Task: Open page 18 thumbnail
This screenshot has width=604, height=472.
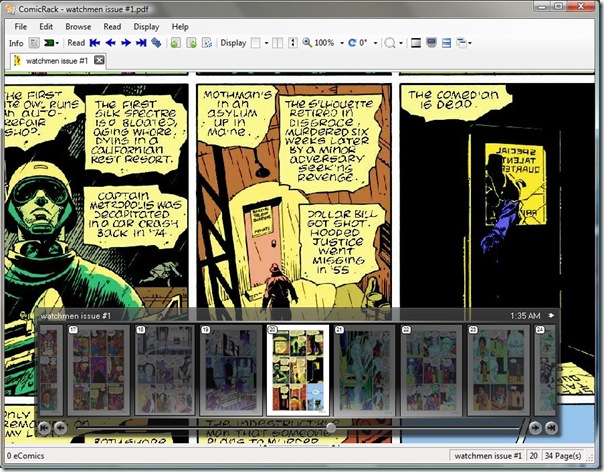Action: [165, 370]
